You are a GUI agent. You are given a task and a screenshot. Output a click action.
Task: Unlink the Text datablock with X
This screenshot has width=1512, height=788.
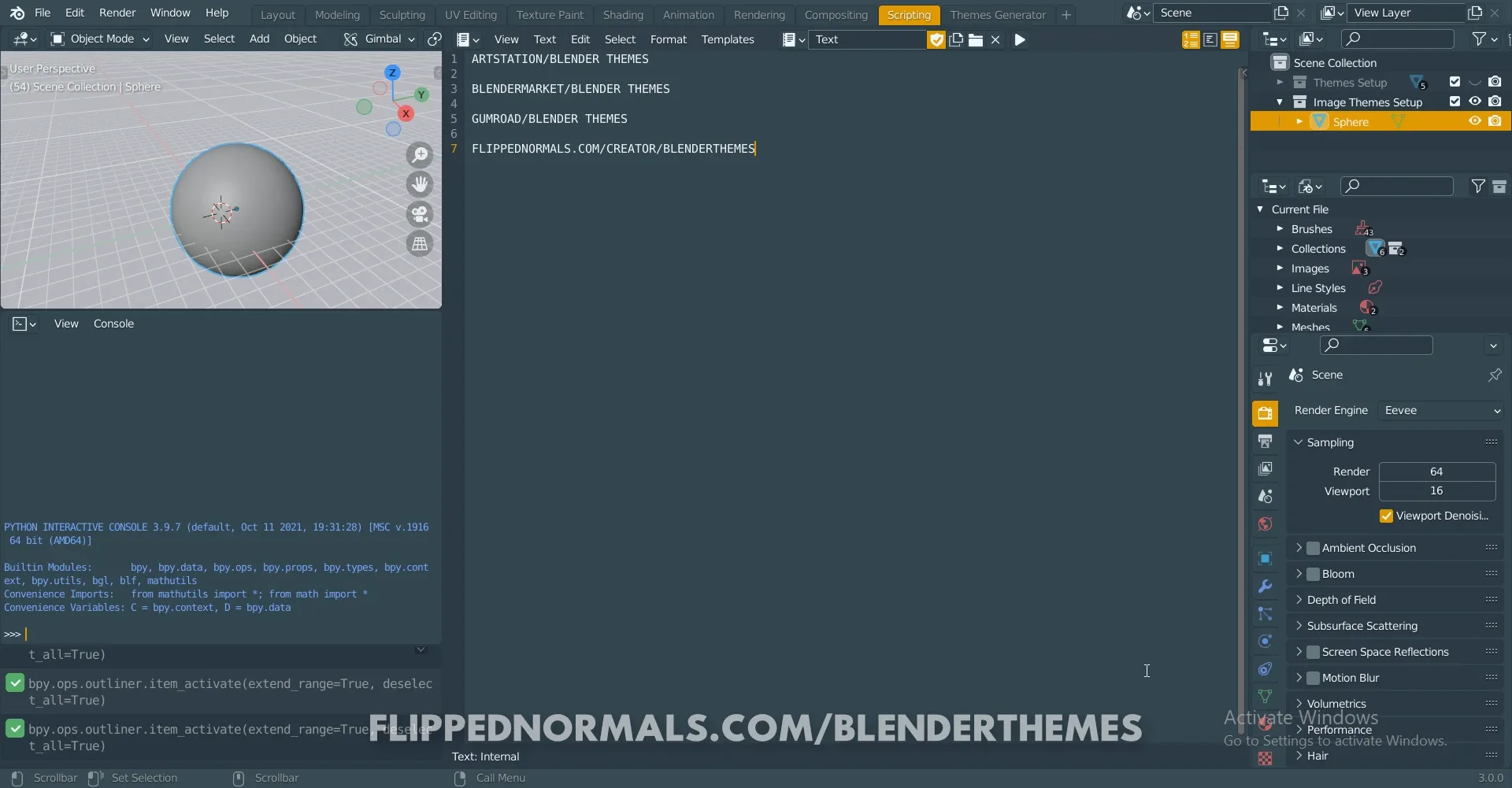(995, 39)
